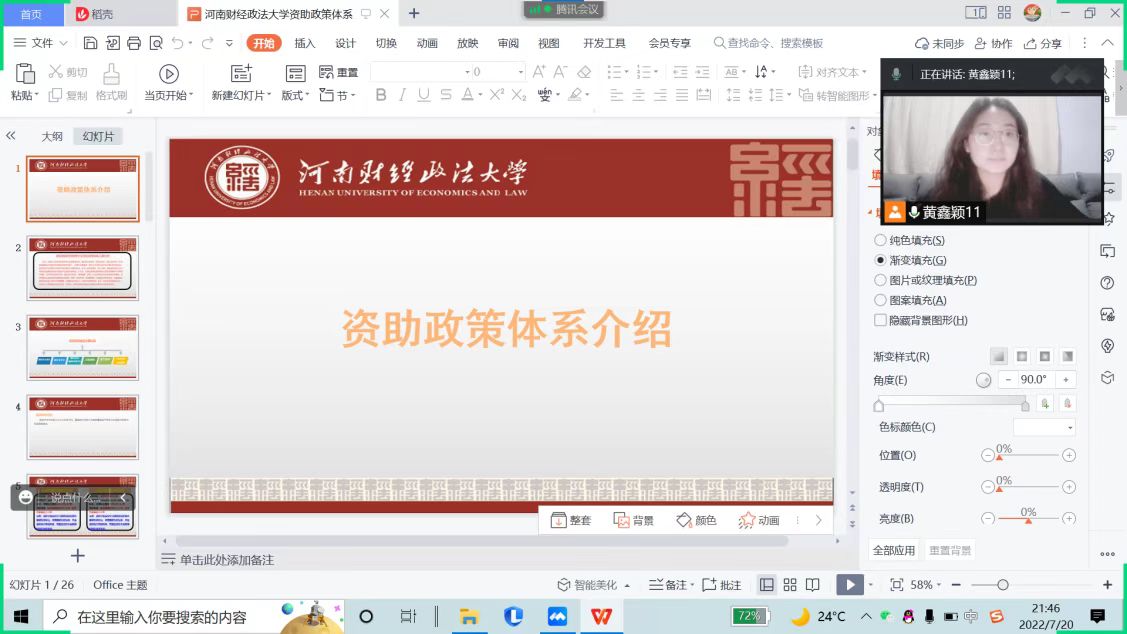Screen dimensions: 1127x634
Task: Switch to normal view in status bar
Action: [x=767, y=585]
